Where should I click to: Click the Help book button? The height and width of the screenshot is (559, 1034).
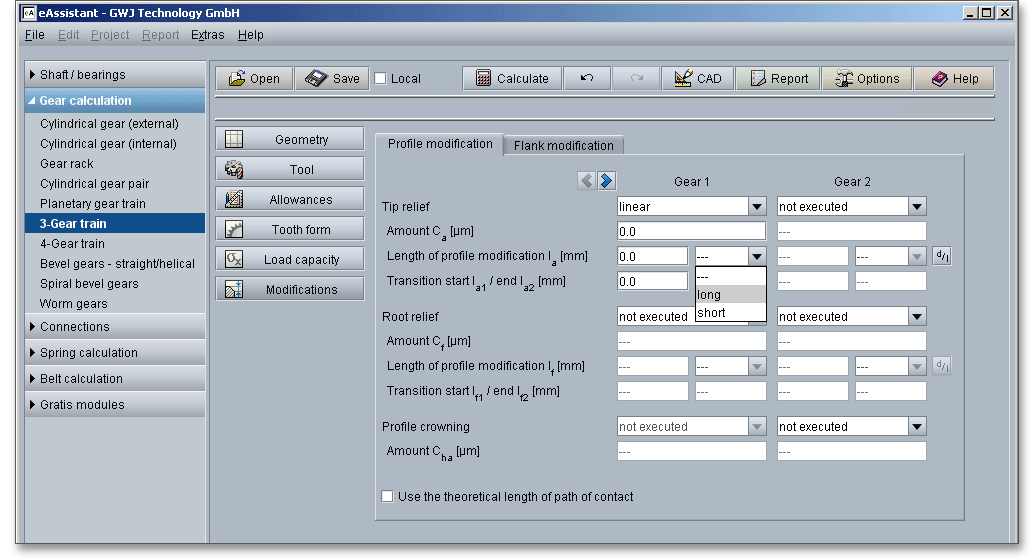coord(954,79)
